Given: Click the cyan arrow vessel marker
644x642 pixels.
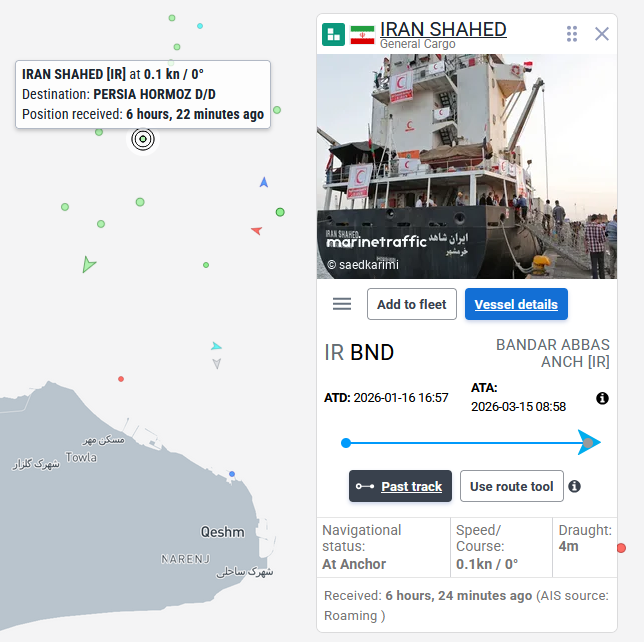Looking at the screenshot, I should (216, 346).
